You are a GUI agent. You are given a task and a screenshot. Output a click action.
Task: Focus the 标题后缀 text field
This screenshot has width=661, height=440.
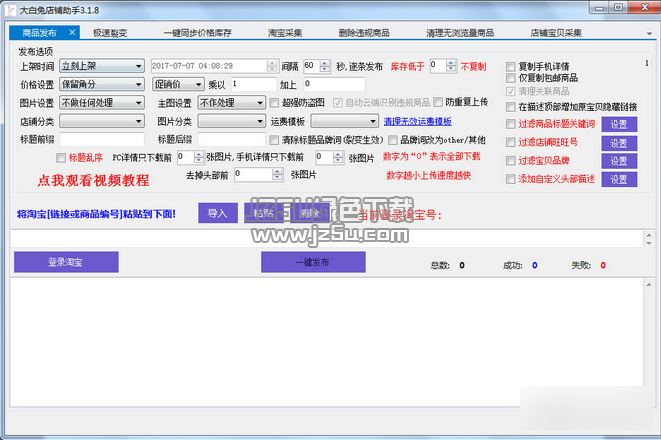click(x=231, y=140)
